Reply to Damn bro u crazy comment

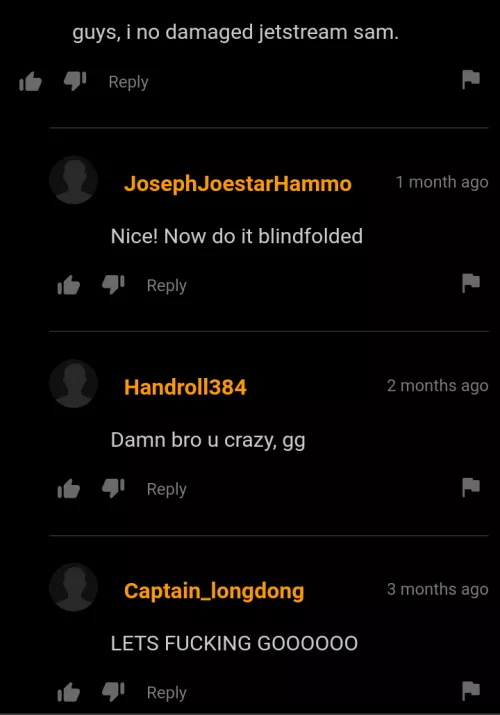166,489
